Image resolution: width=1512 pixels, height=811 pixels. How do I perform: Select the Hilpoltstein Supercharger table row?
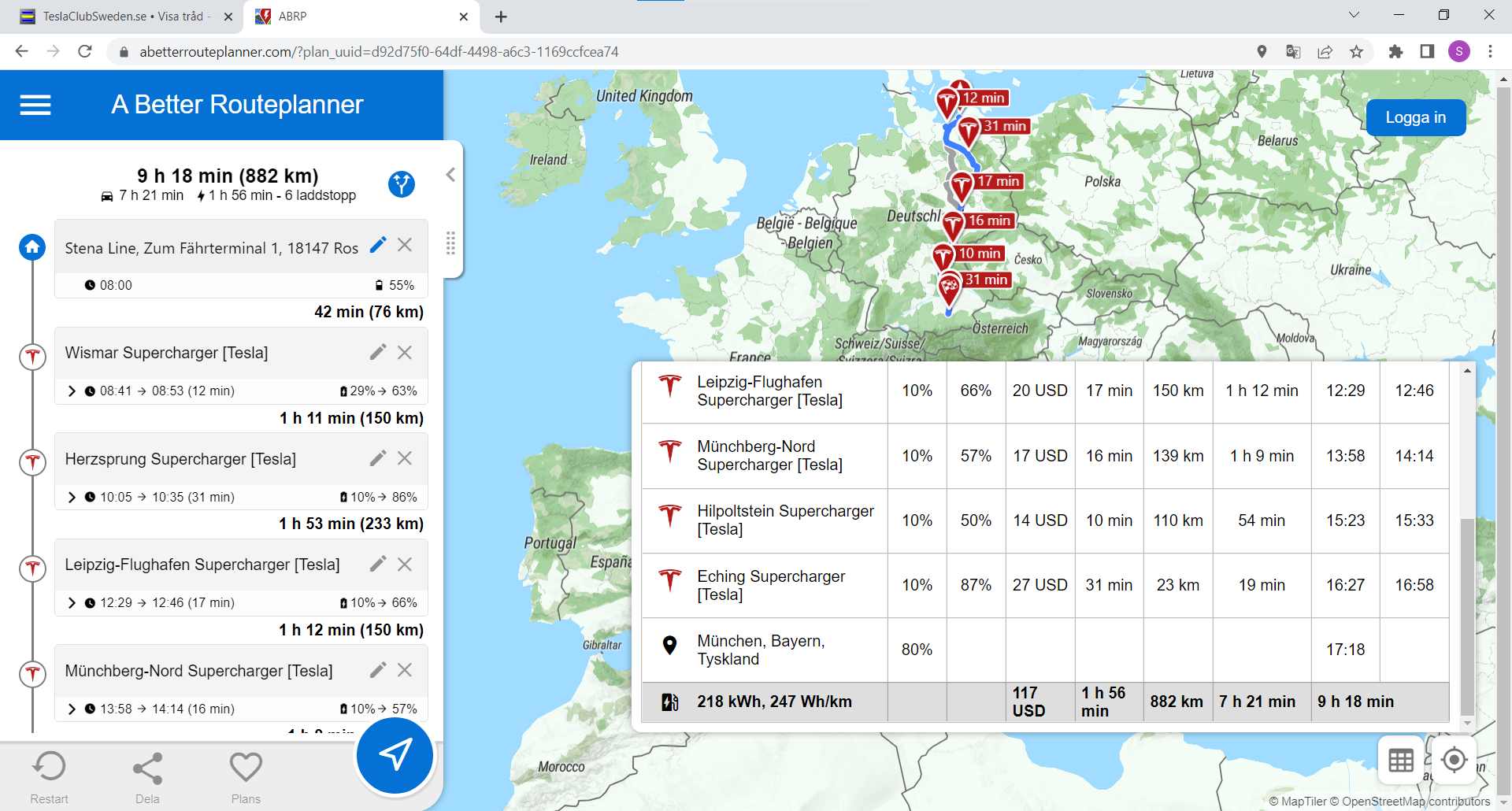point(1045,520)
